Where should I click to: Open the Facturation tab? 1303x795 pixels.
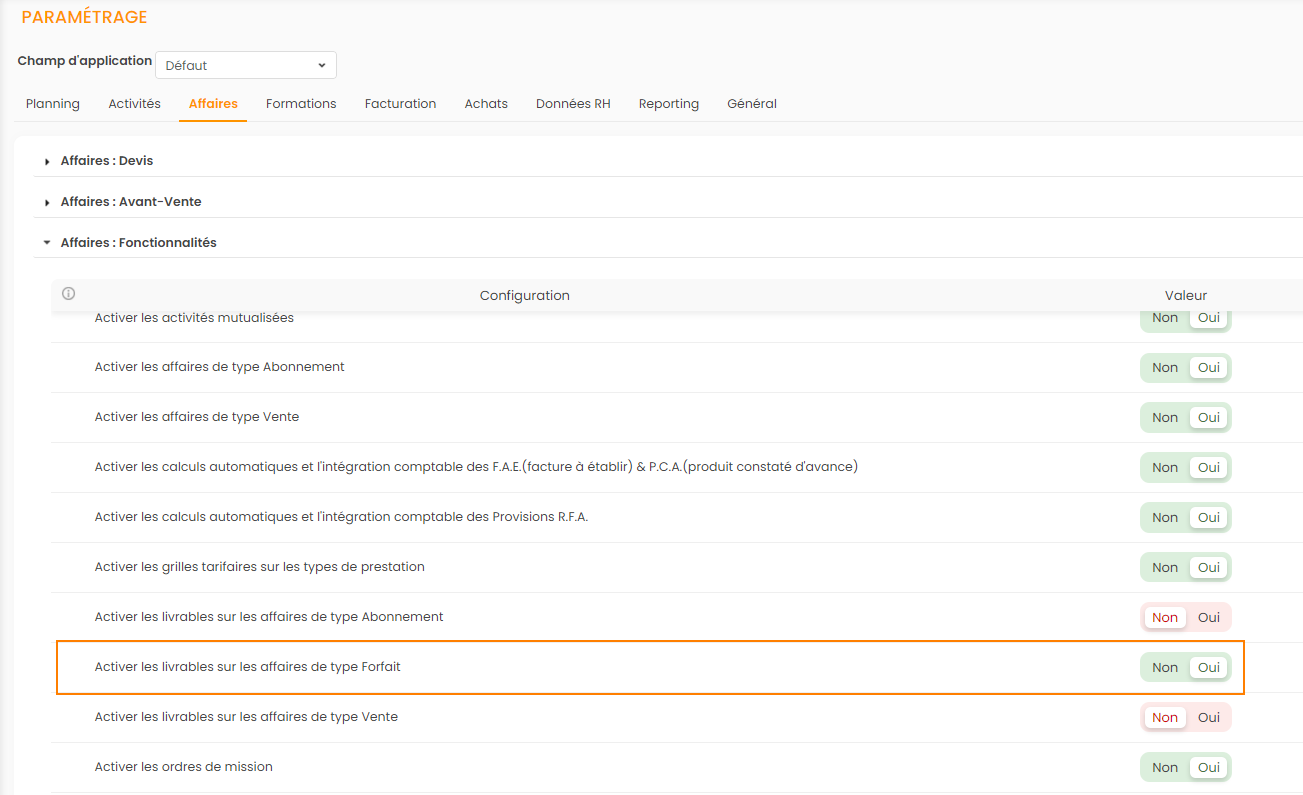click(400, 104)
